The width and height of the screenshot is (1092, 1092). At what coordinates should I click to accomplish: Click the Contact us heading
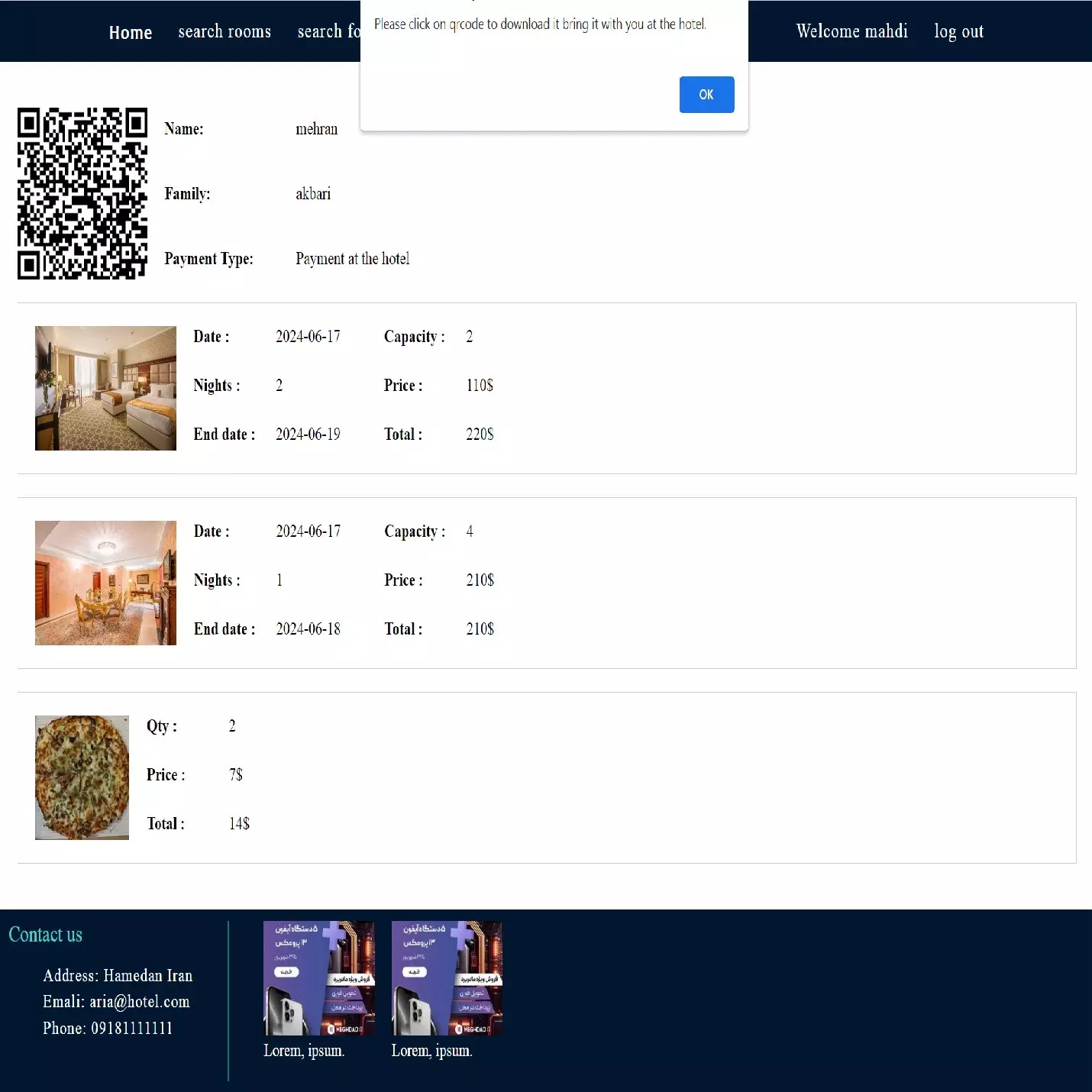45,935
